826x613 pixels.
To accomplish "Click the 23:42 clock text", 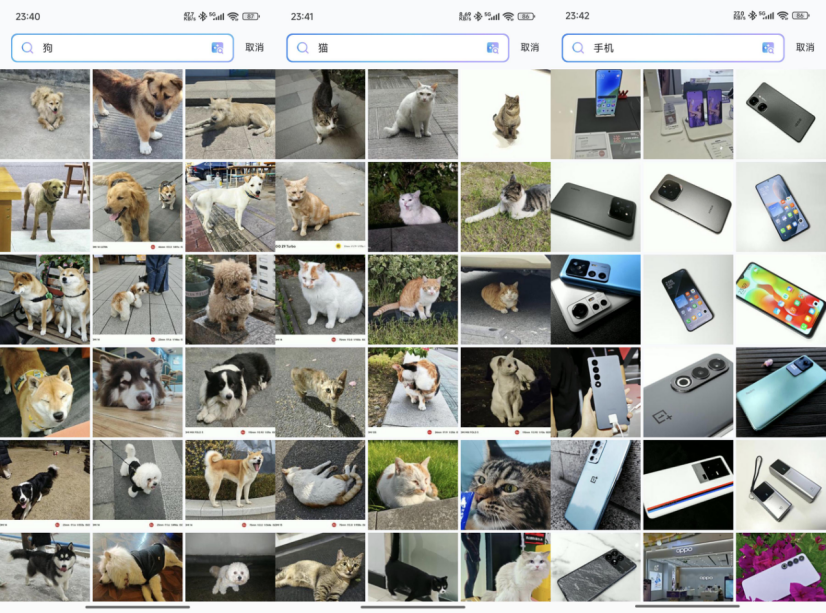I will click(577, 16).
